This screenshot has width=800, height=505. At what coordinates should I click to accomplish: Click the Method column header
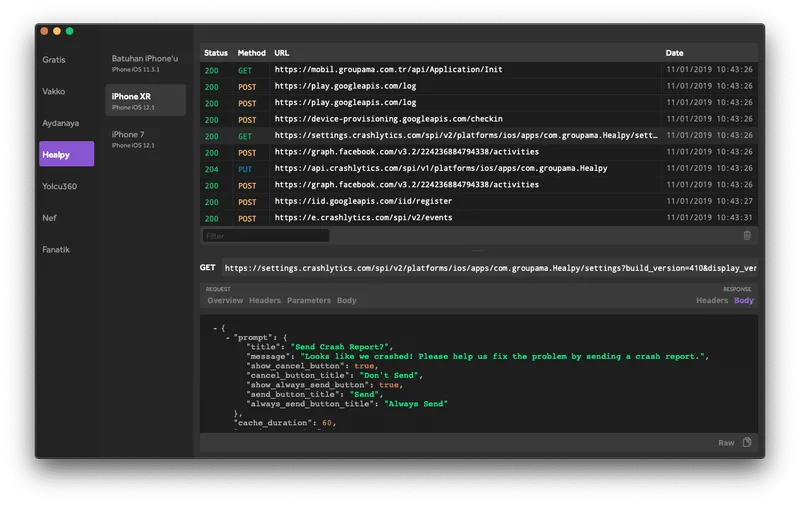[x=252, y=53]
